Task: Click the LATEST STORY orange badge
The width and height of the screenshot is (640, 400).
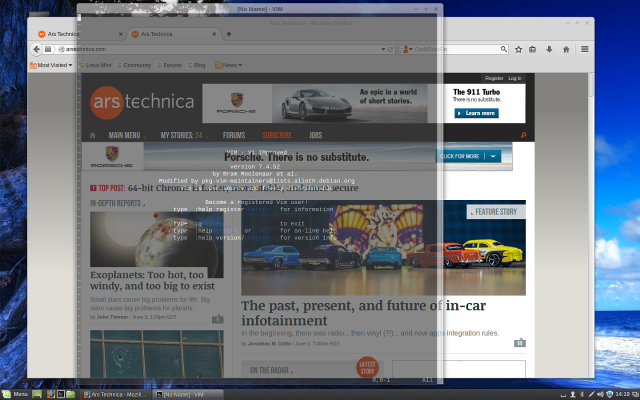Action: click(367, 367)
